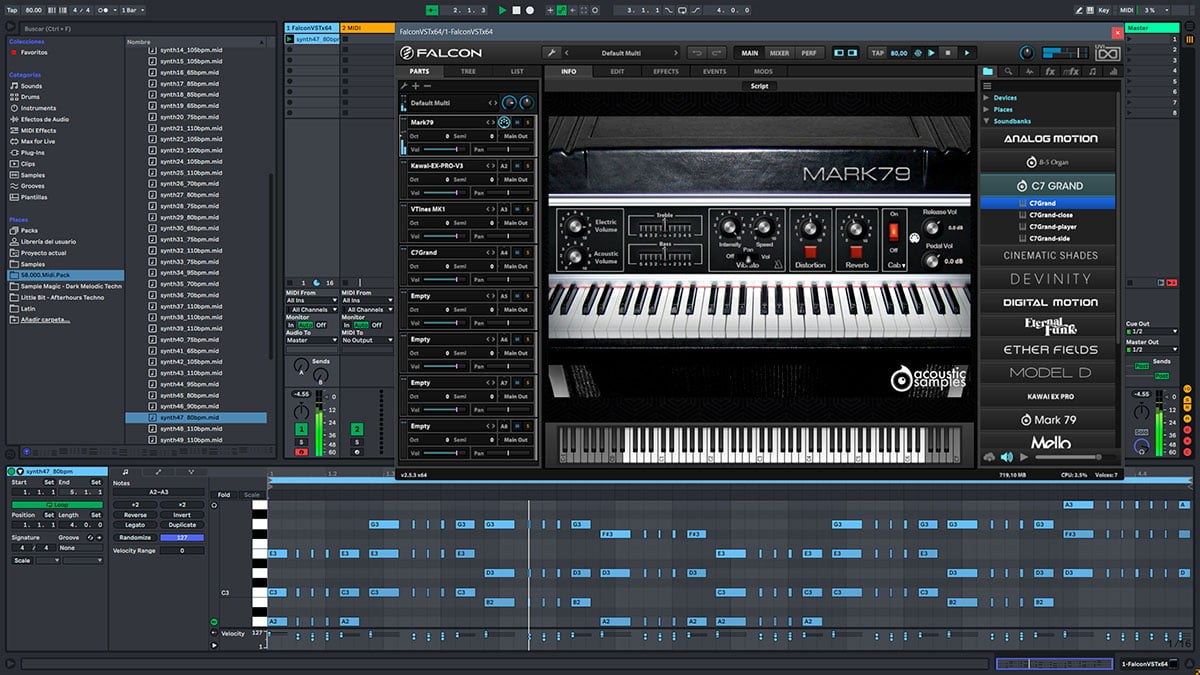This screenshot has width=1200, height=675.
Task: Flip the Cab On/Off red switch
Action: tap(894, 232)
